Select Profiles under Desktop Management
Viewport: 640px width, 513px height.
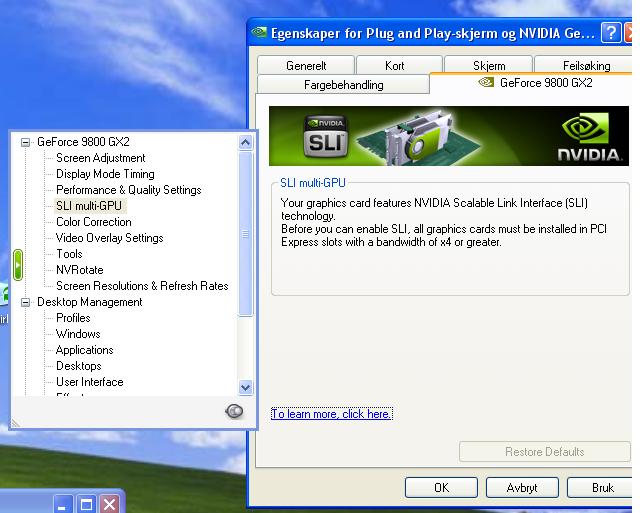pos(73,318)
